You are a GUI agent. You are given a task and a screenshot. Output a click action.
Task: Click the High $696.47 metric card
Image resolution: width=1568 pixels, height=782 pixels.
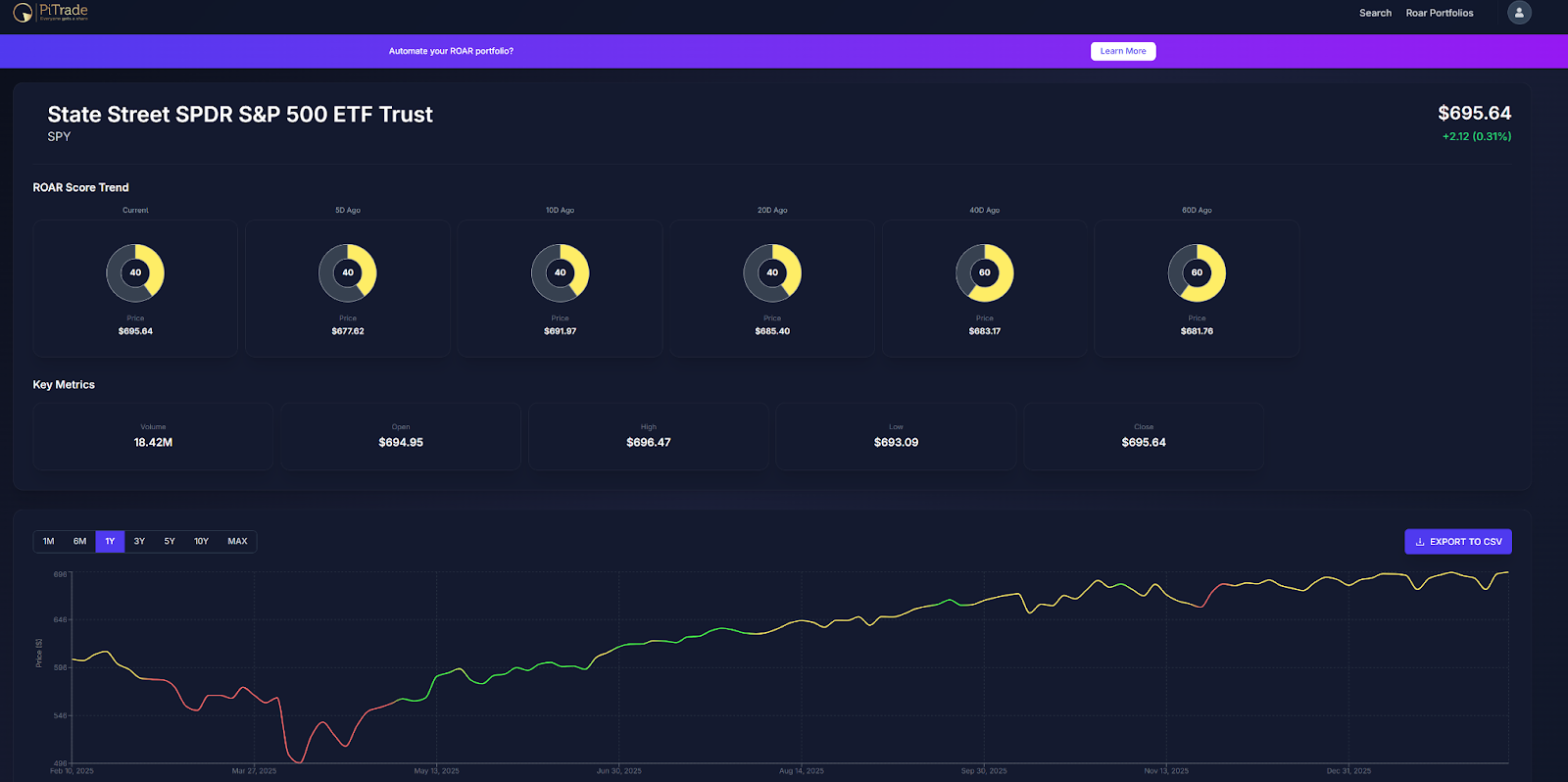[649, 436]
